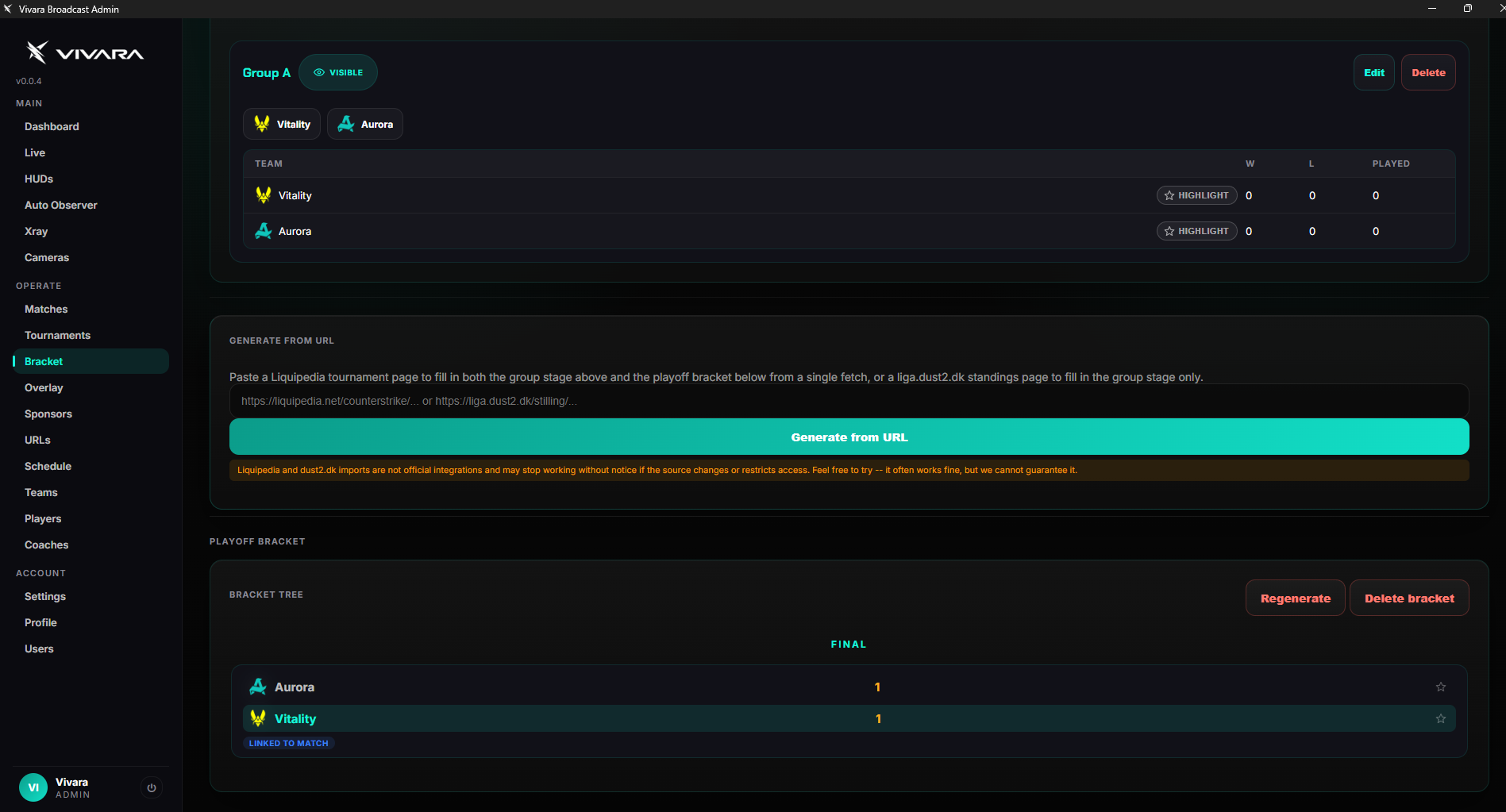Click Vitality logo in the final bracket
Viewport: 1506px width, 812px height.
pos(258,718)
